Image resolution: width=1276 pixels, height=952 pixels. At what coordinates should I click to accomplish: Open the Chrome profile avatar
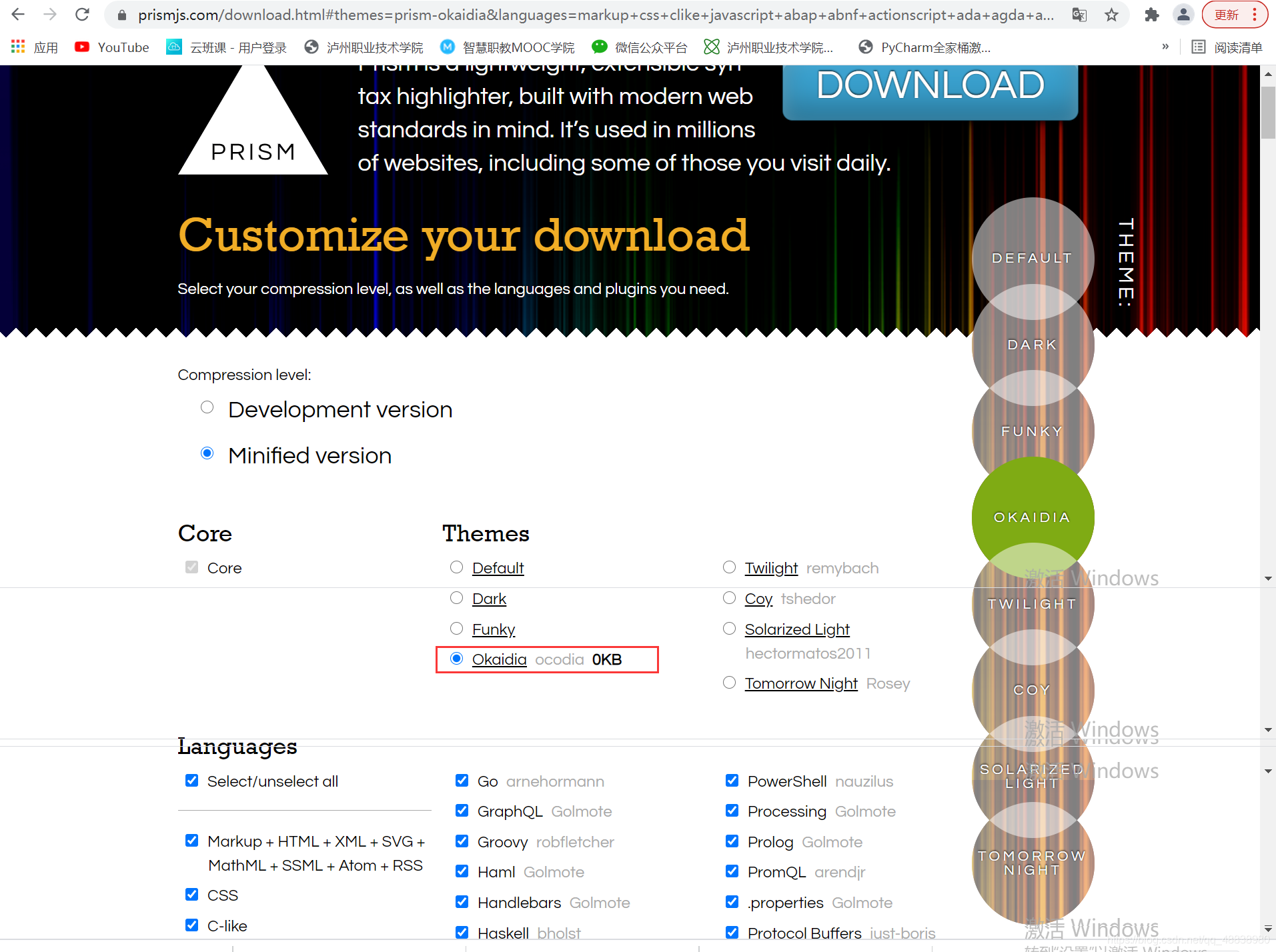[1183, 15]
